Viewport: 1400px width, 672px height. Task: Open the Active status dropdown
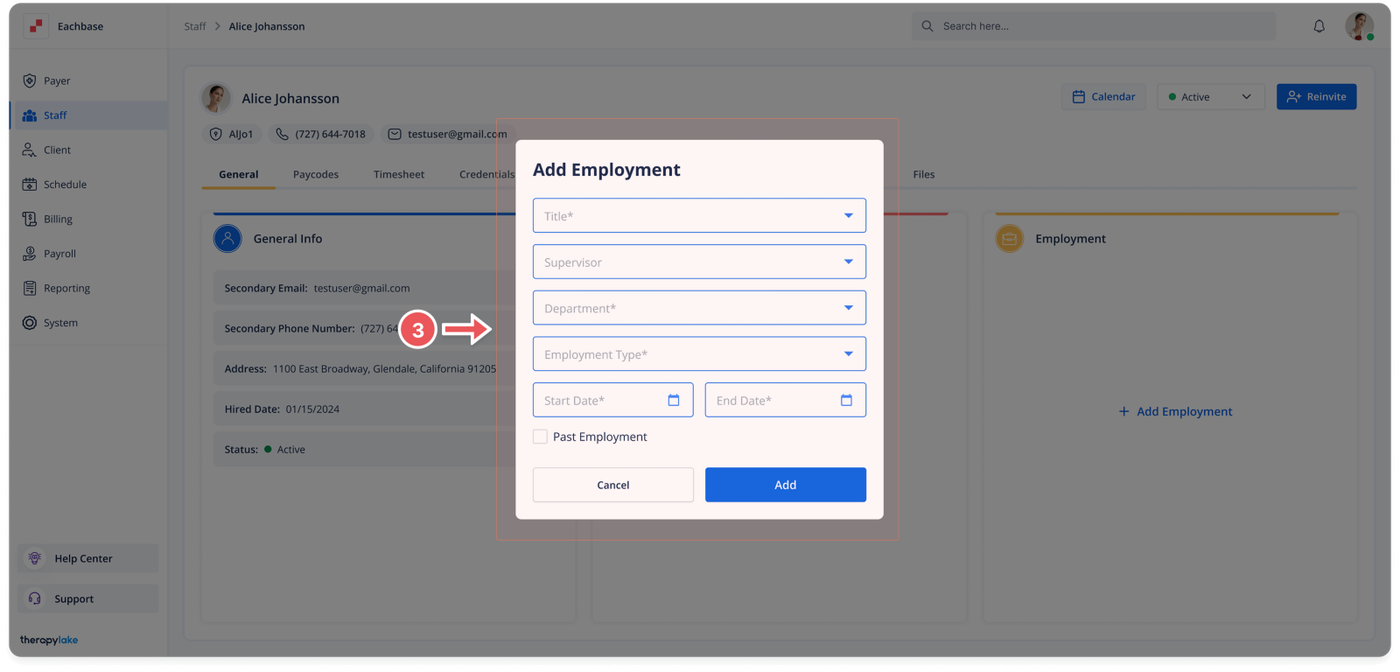pos(1211,97)
